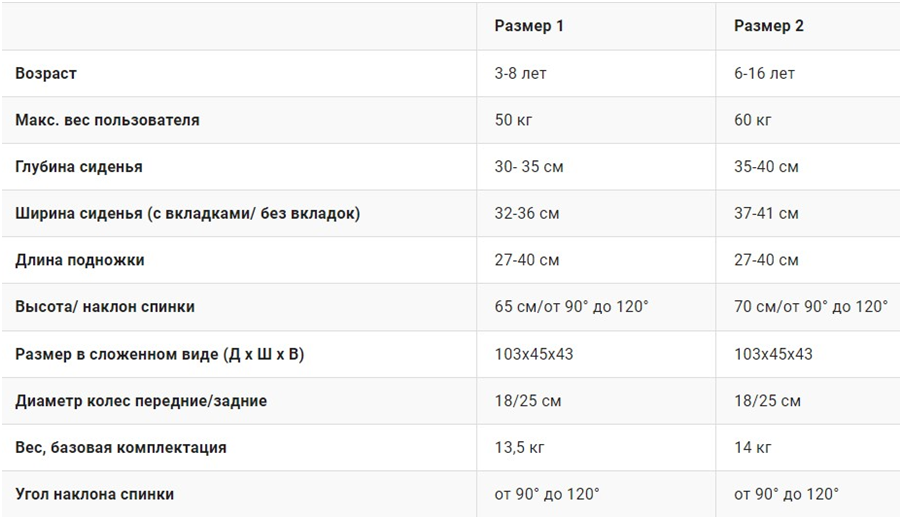This screenshot has width=902, height=519.
Task: Click the "50 кг" weight value
Action: coord(514,120)
